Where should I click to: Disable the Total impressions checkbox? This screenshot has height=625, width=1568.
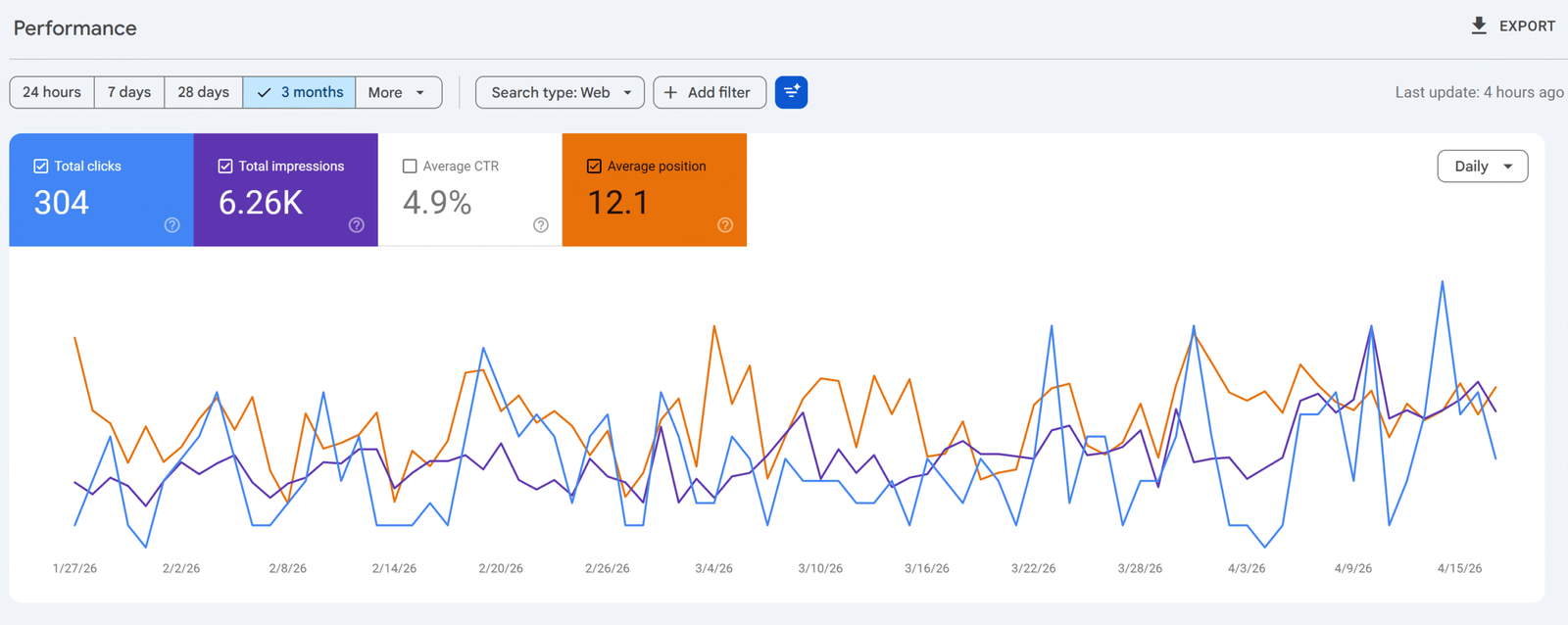click(x=225, y=167)
